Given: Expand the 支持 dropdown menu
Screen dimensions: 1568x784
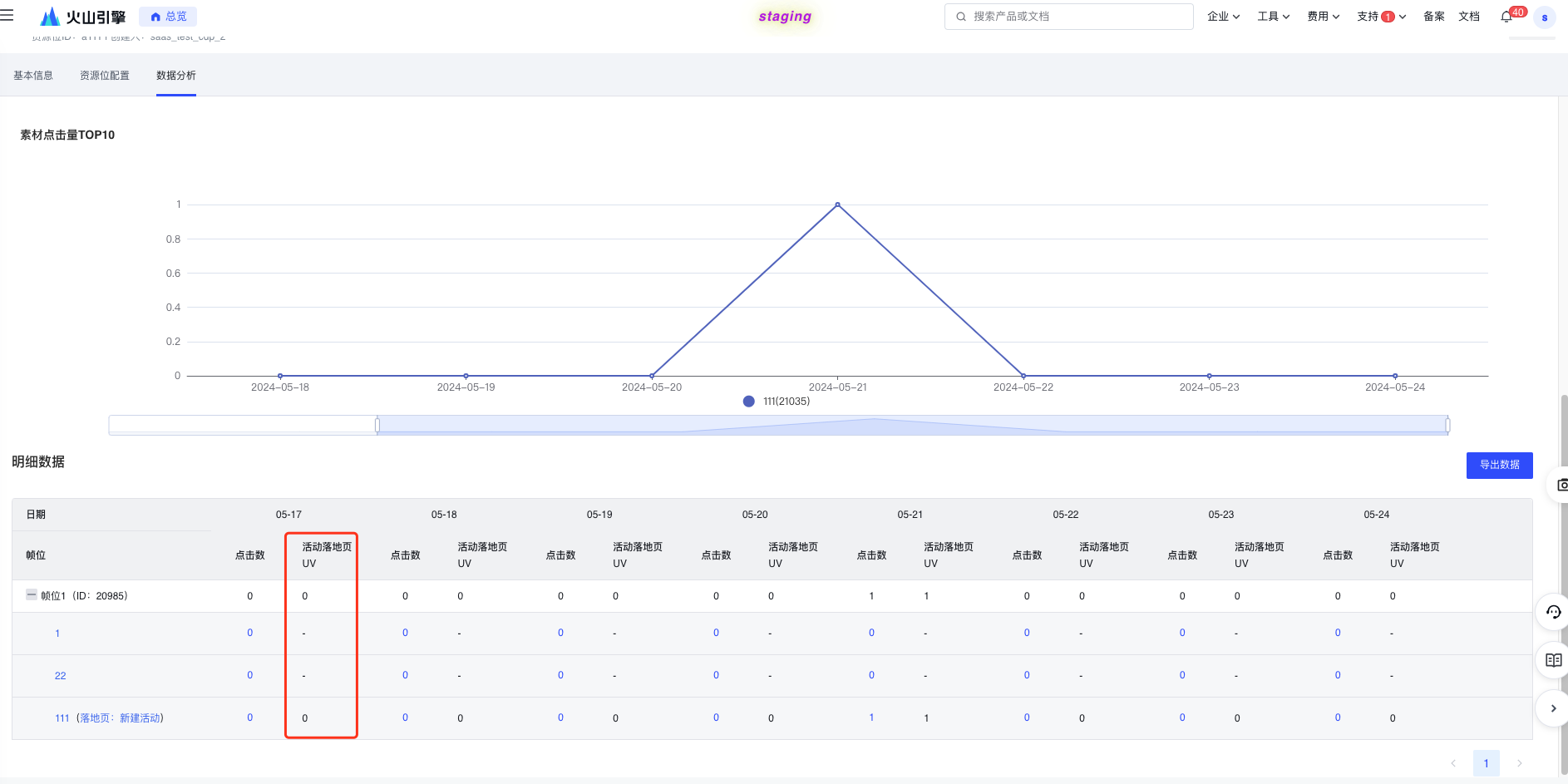Looking at the screenshot, I should [1382, 17].
